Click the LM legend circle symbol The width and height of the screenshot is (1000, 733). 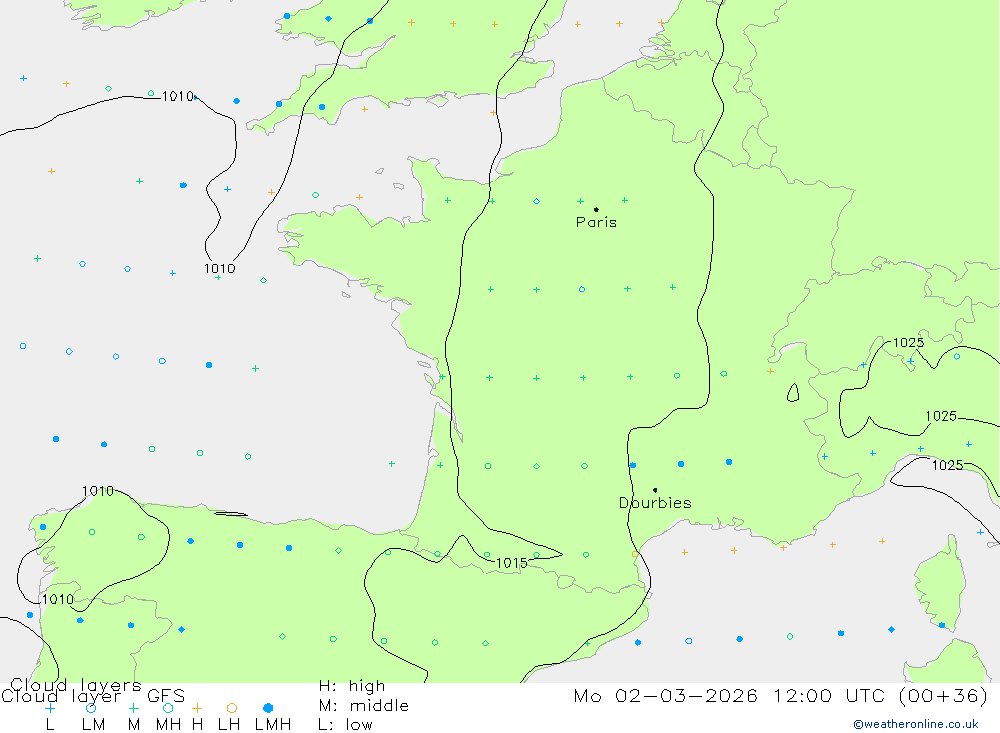tap(91, 708)
